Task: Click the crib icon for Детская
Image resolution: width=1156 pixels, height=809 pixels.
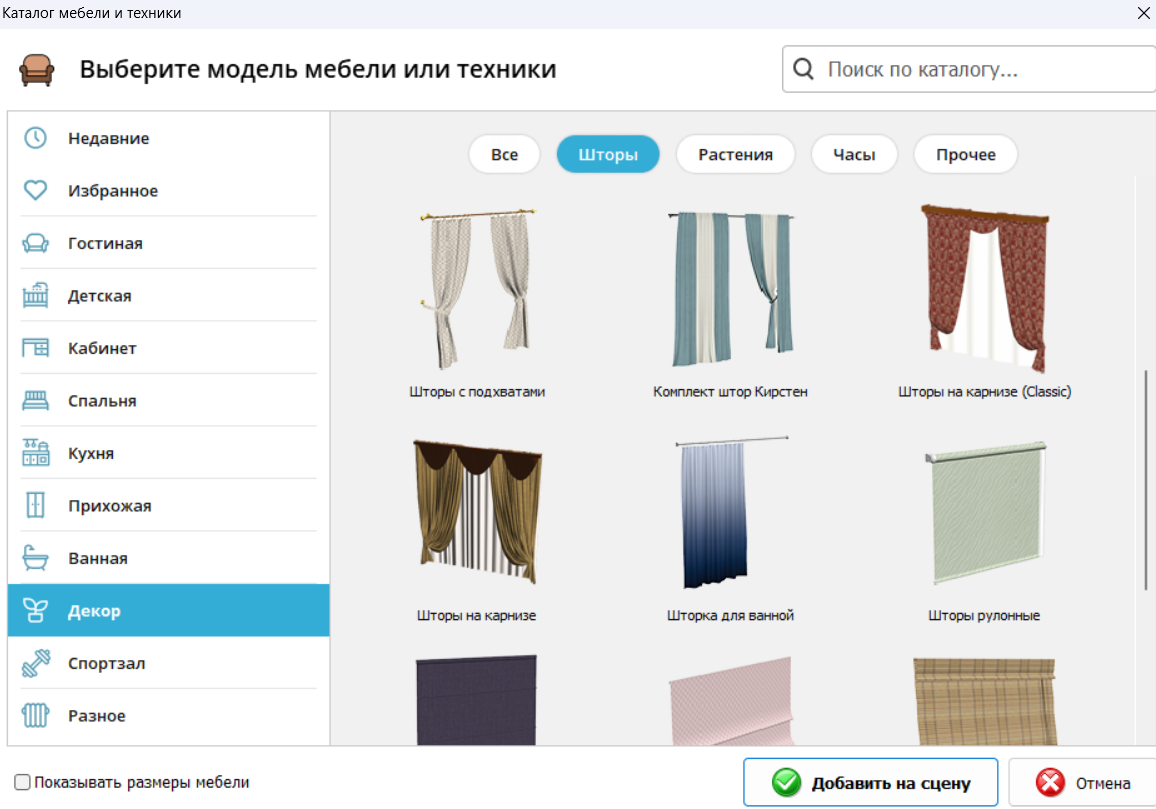Action: tap(35, 295)
